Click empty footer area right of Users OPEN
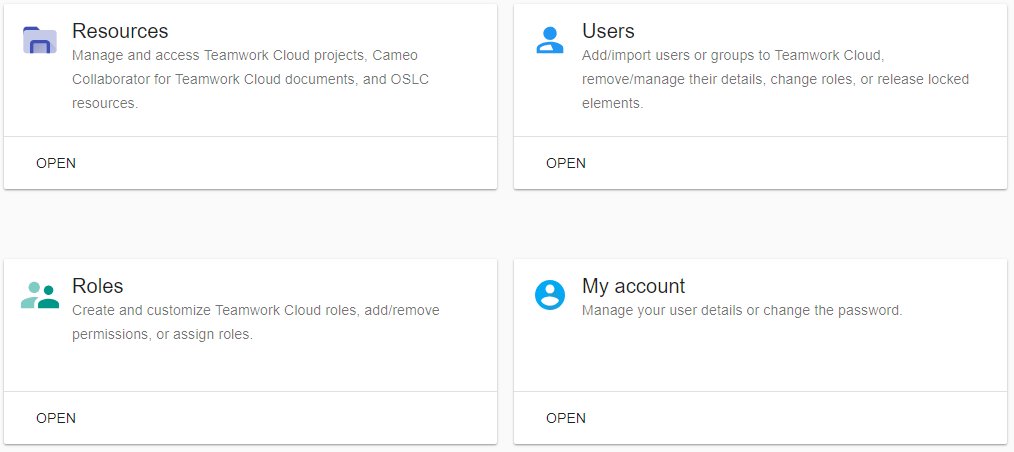 [x=800, y=163]
